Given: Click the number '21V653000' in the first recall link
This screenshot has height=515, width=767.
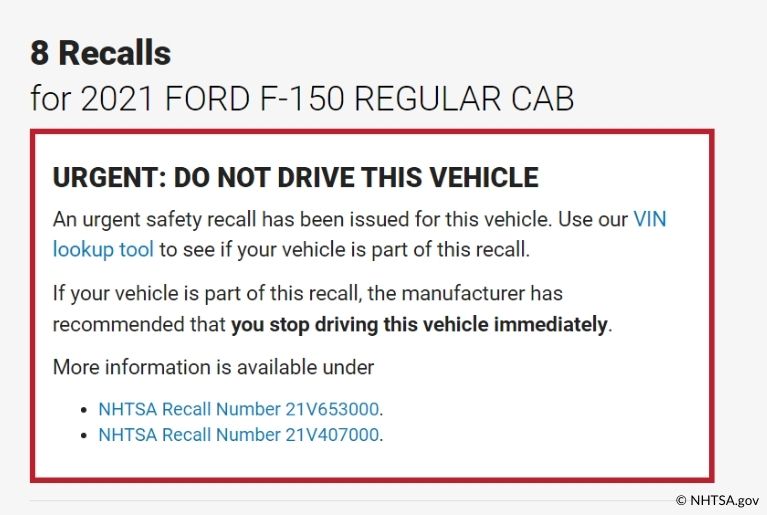Looking at the screenshot, I should coord(332,409).
